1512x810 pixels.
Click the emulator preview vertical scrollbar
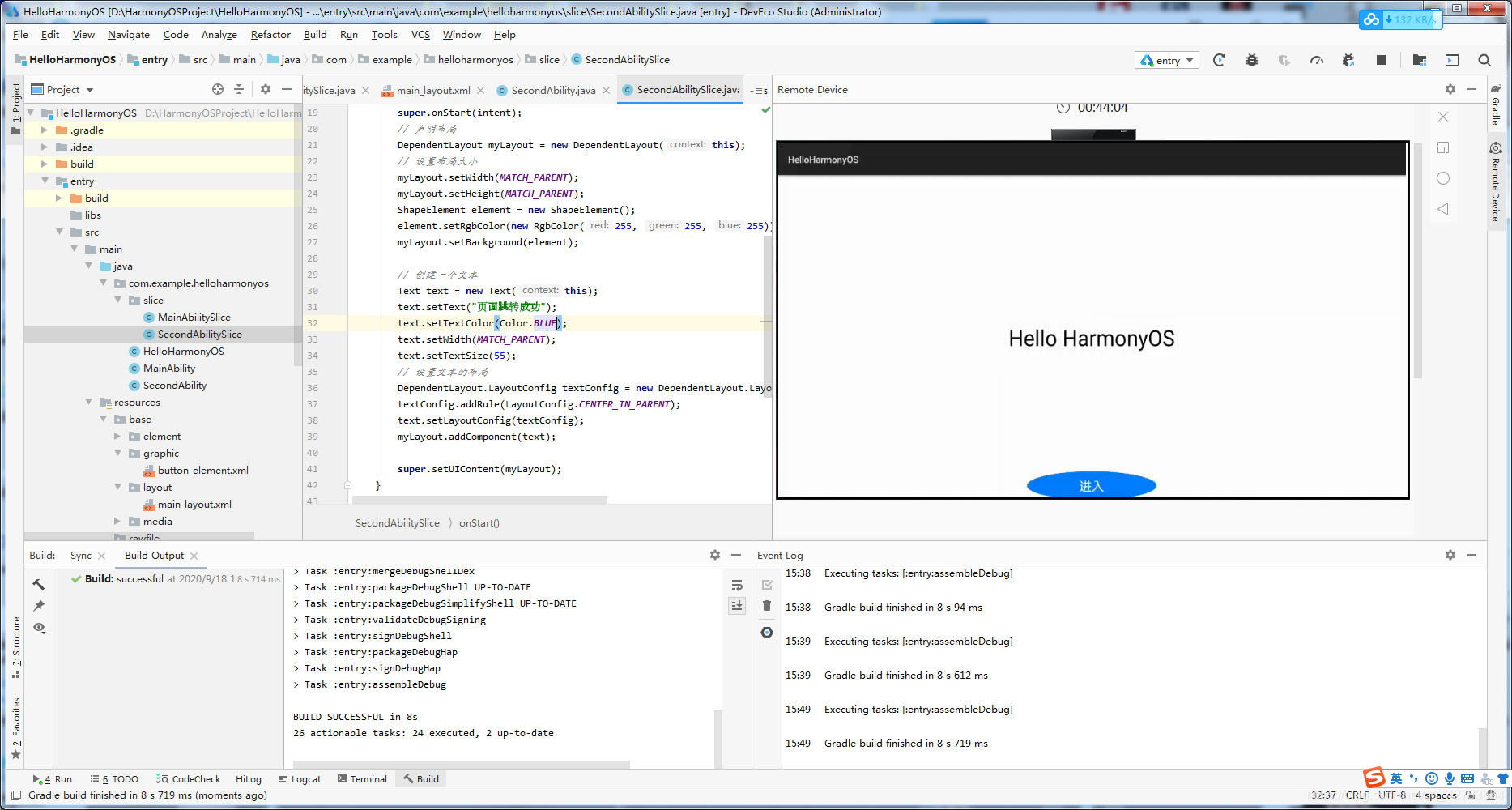(1418, 259)
